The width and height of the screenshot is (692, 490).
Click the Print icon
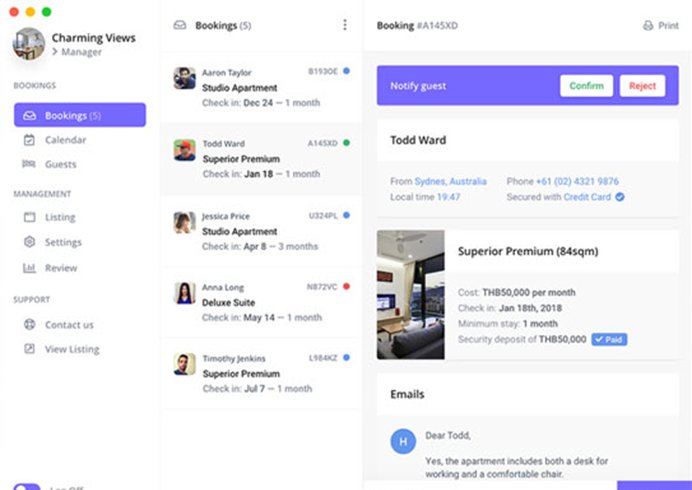[648, 26]
